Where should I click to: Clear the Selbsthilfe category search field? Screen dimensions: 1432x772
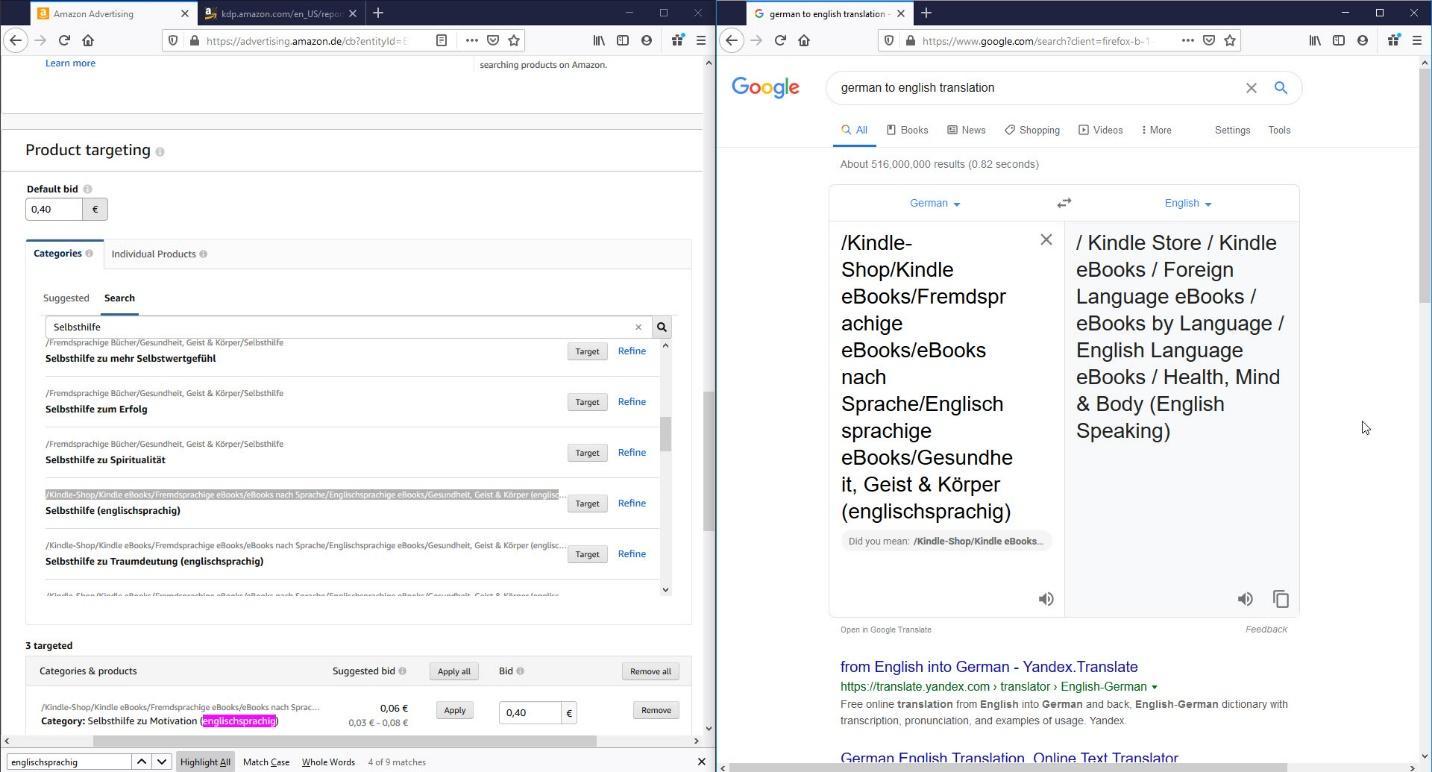pyautogui.click(x=638, y=327)
